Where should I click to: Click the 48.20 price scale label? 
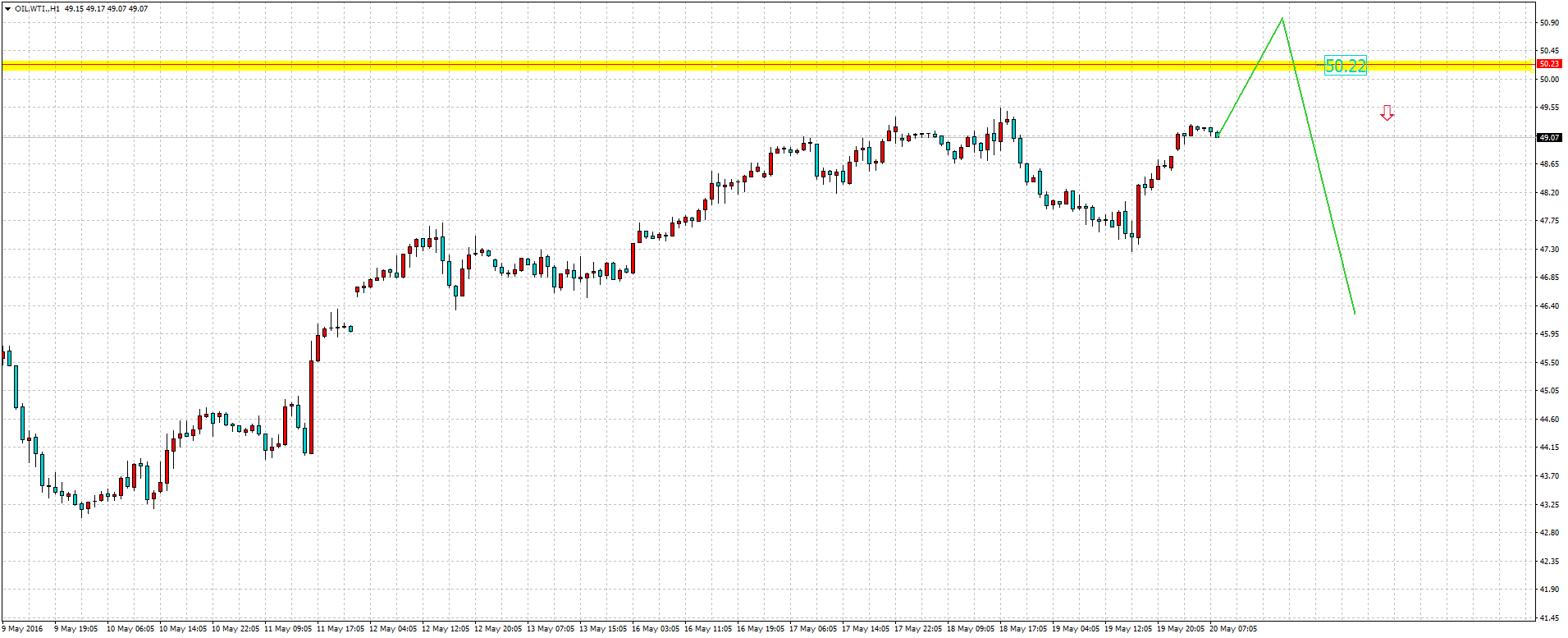click(1549, 193)
